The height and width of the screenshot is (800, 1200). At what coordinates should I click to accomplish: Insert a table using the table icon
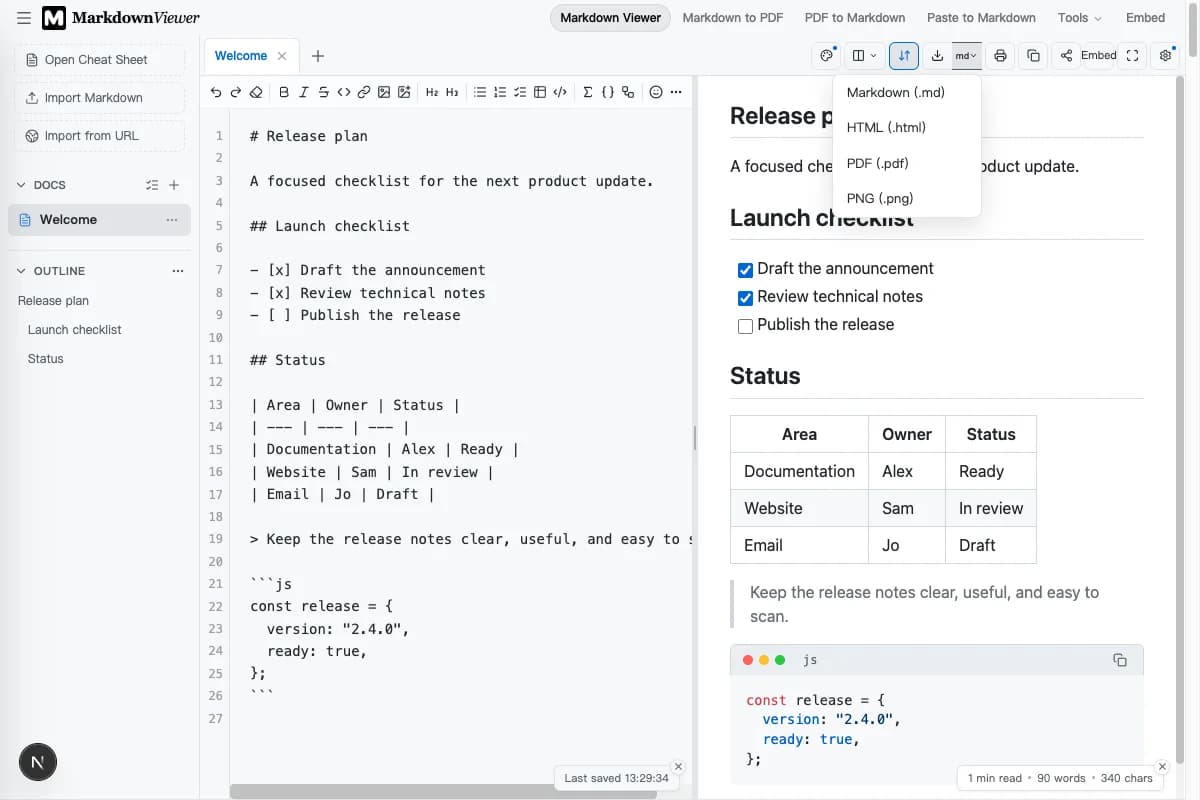point(540,92)
